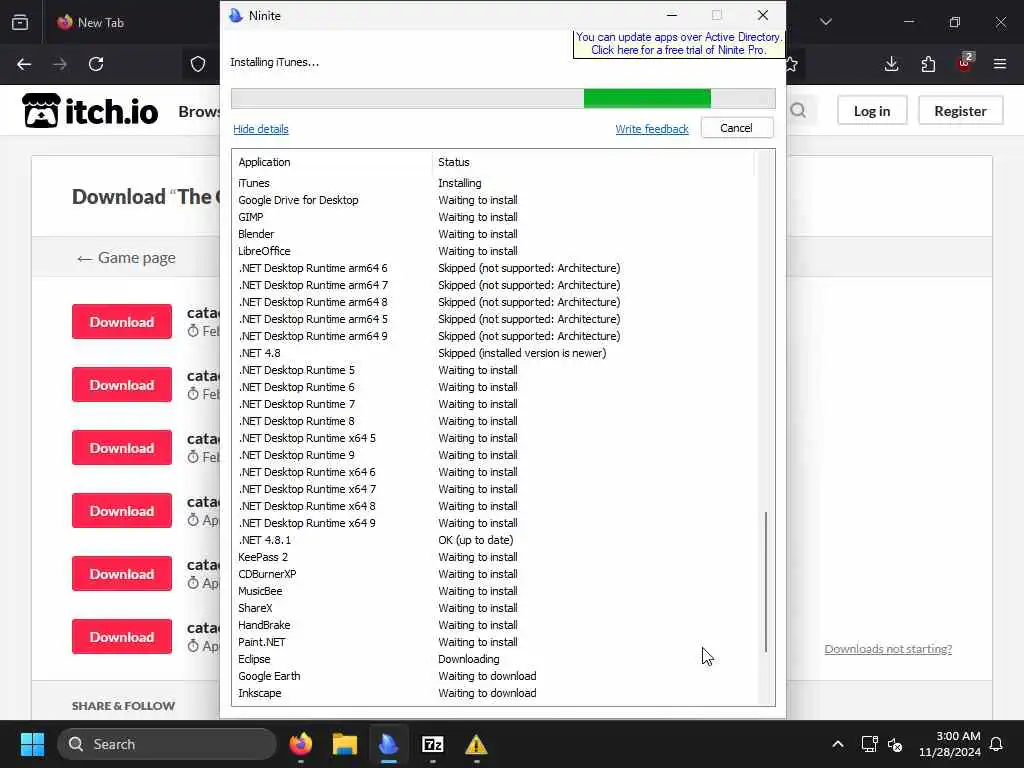Click the Ninite installation progress bar
Screen dimensions: 1024x768
pyautogui.click(x=503, y=99)
